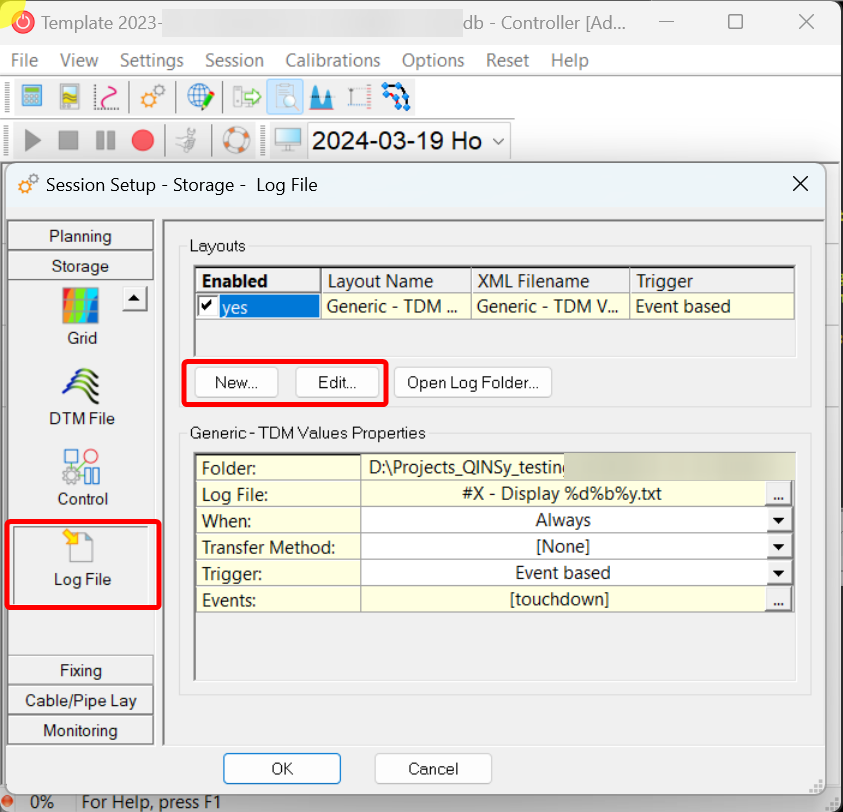Switch to the Planning section
Viewport: 843px width, 812px height.
point(81,236)
